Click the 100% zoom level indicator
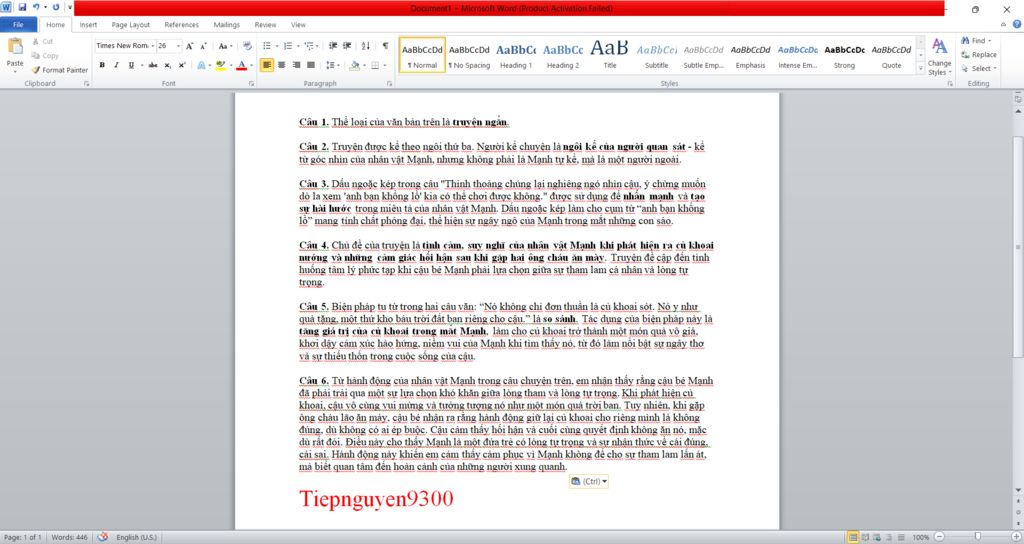Screen dimensions: 1024x544 [921, 537]
